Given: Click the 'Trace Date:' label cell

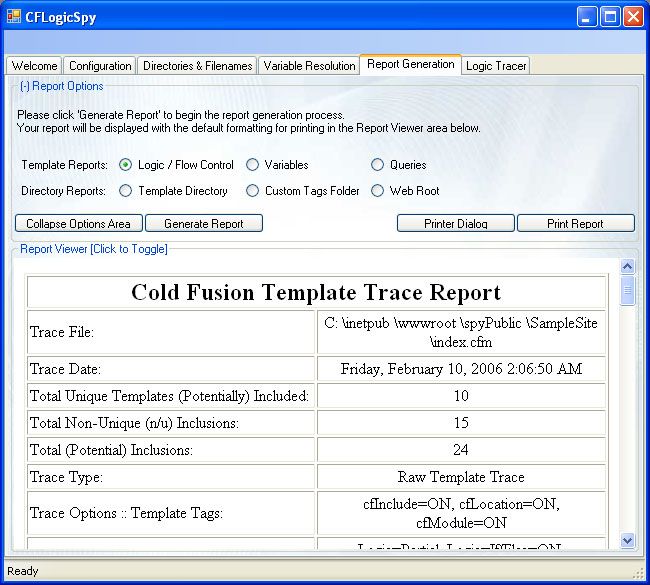Looking at the screenshot, I should (x=171, y=369).
